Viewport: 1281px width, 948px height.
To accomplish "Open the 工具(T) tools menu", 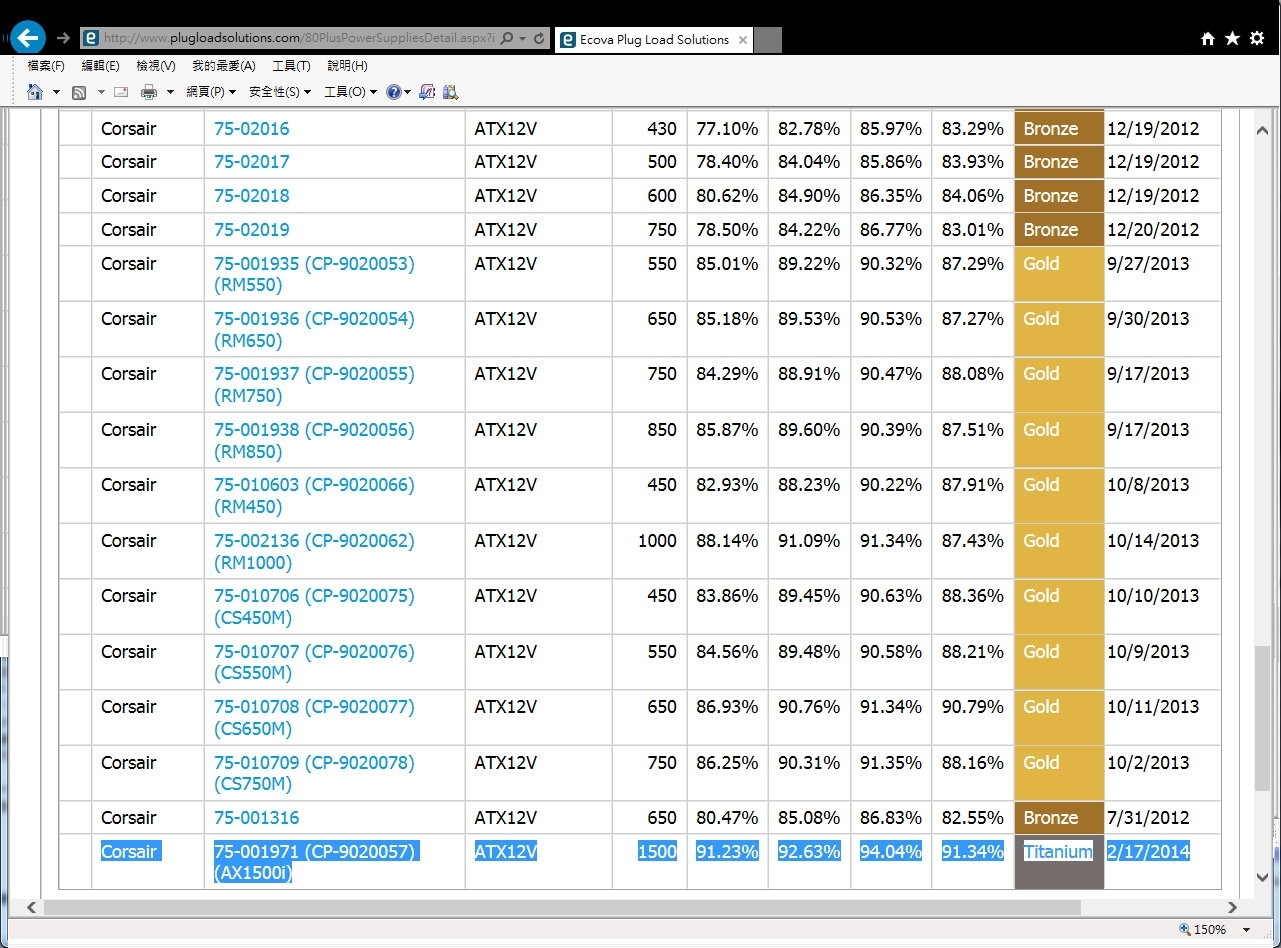I will pyautogui.click(x=292, y=66).
